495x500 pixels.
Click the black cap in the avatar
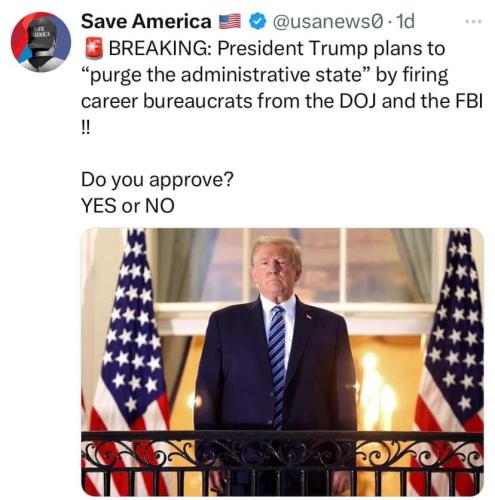[41, 37]
